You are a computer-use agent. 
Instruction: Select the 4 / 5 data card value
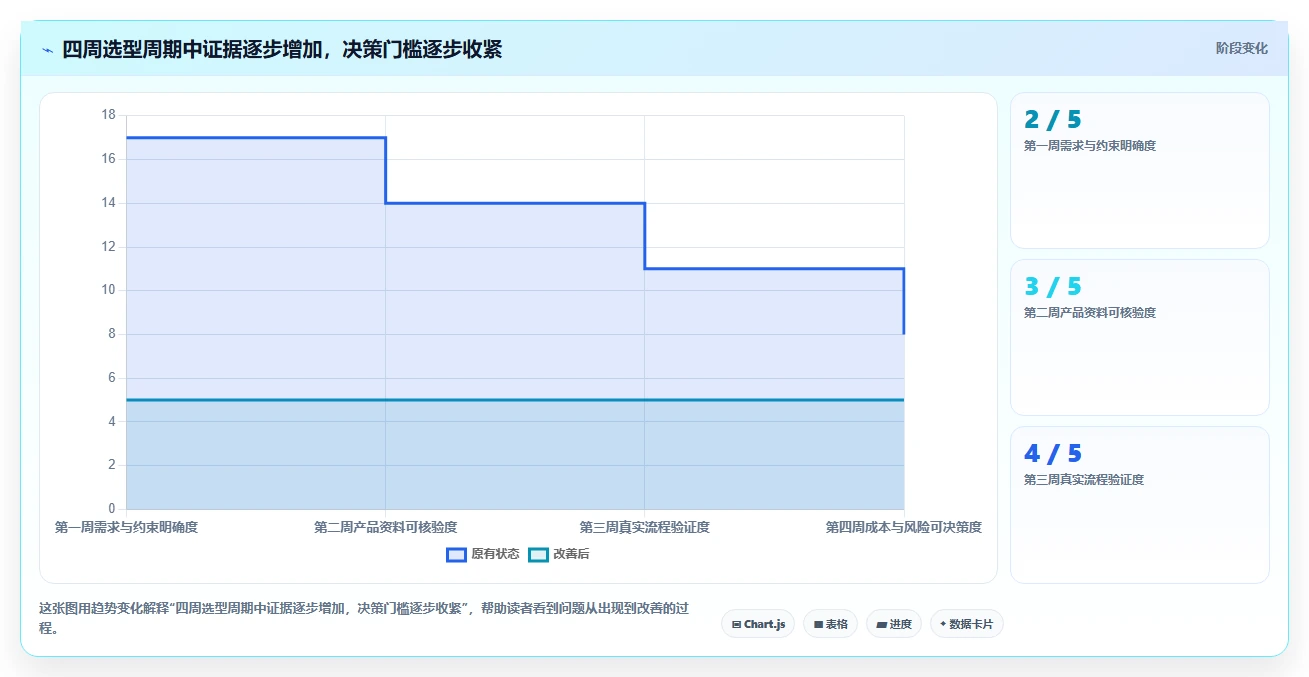1053,454
